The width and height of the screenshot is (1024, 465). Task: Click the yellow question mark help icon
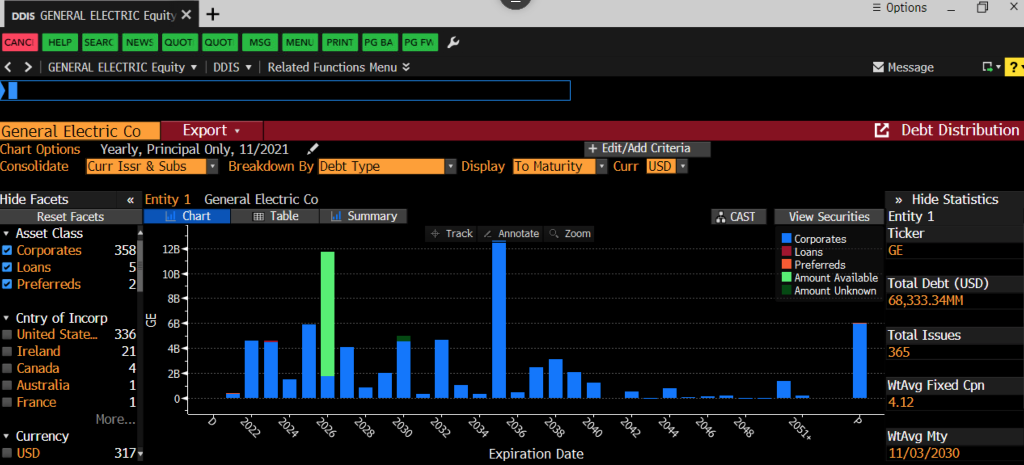(1014, 67)
